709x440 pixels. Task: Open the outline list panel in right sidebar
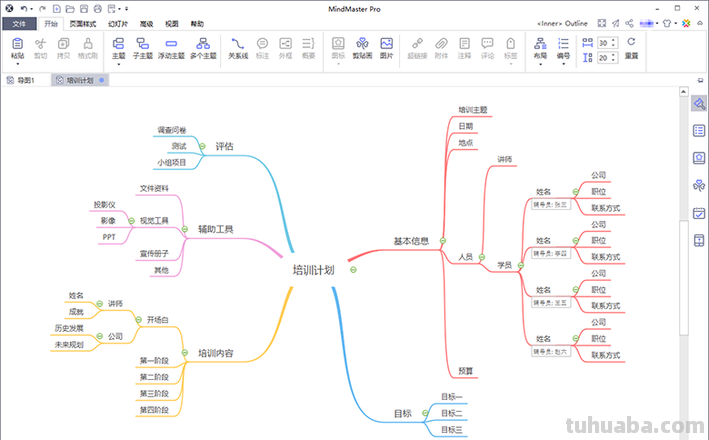click(x=699, y=131)
